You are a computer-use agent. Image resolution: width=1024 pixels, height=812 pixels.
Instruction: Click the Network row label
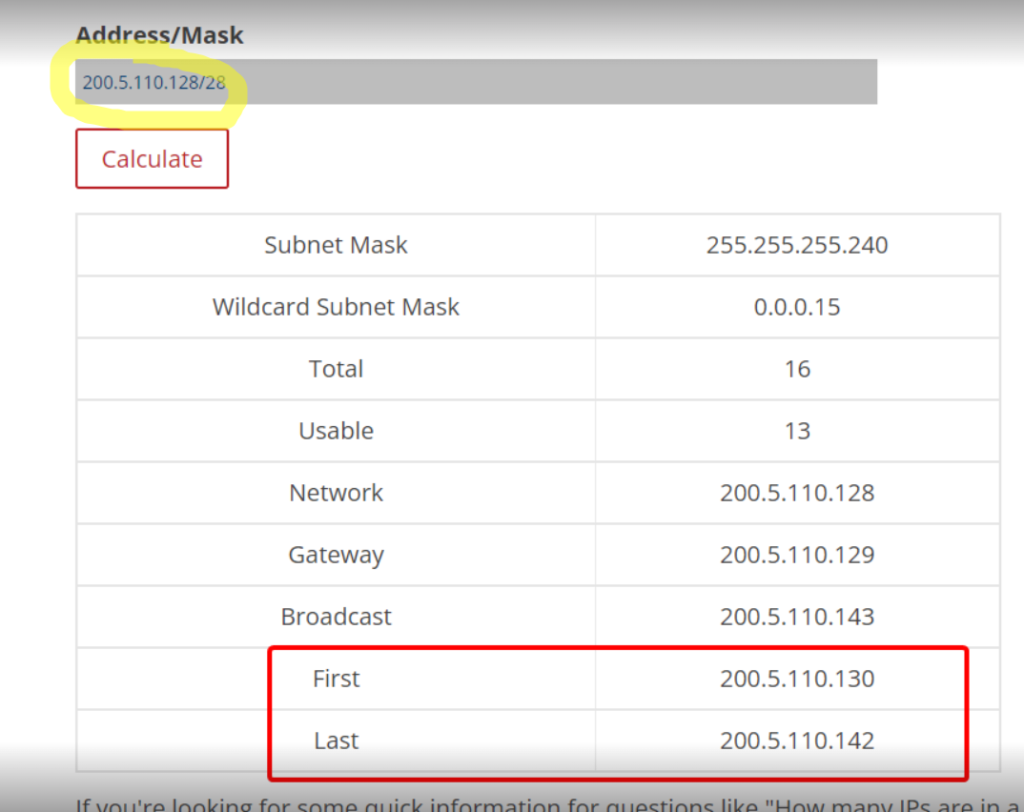[336, 493]
